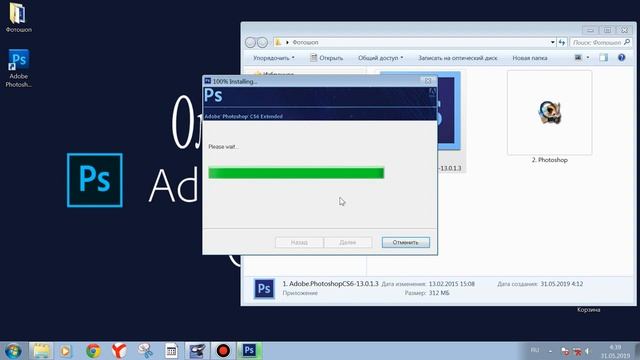Launch Windows Media Player from the taskbar

point(65,351)
